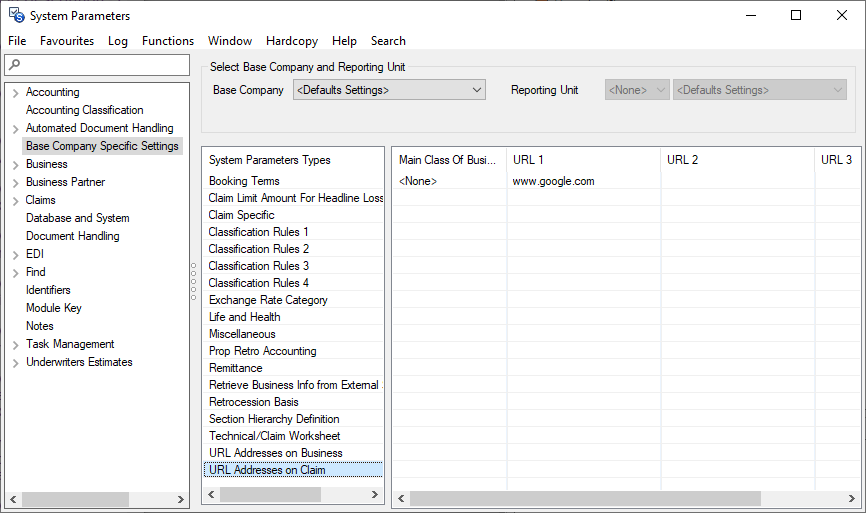The image size is (866, 513).
Task: Select Exchange Rate Category parameter type
Action: point(268,300)
